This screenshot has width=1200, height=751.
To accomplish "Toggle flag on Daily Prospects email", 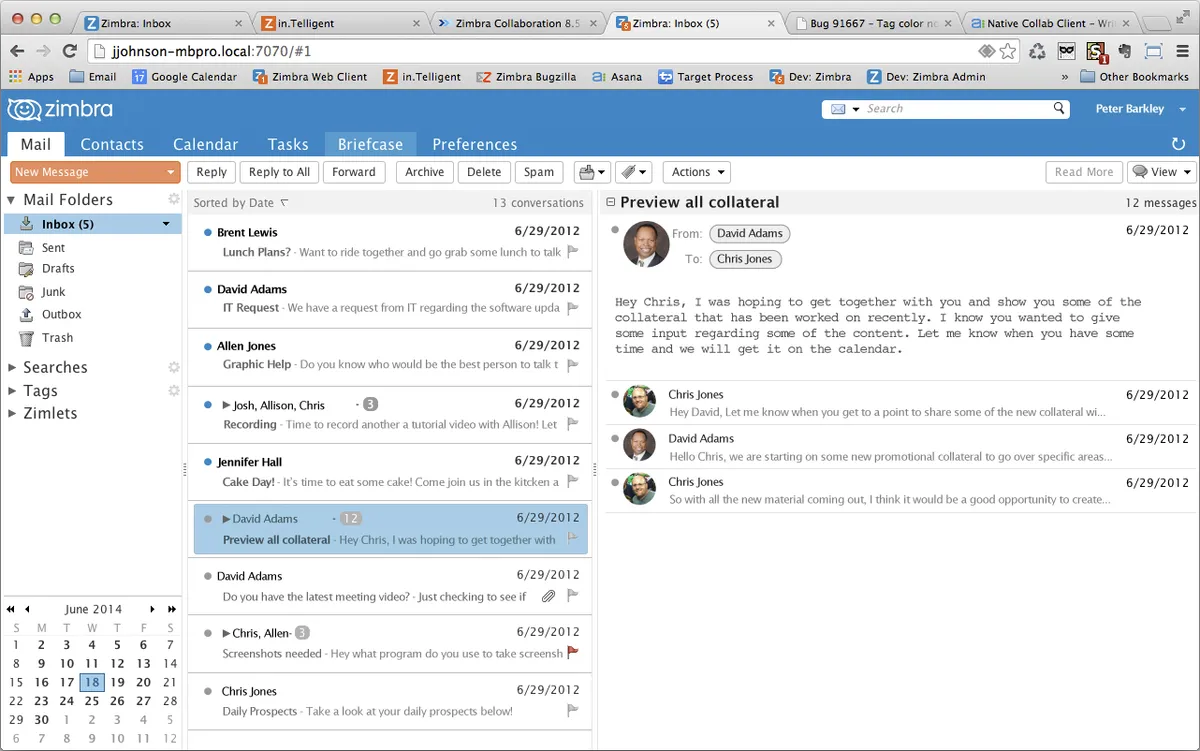I will [x=573, y=711].
